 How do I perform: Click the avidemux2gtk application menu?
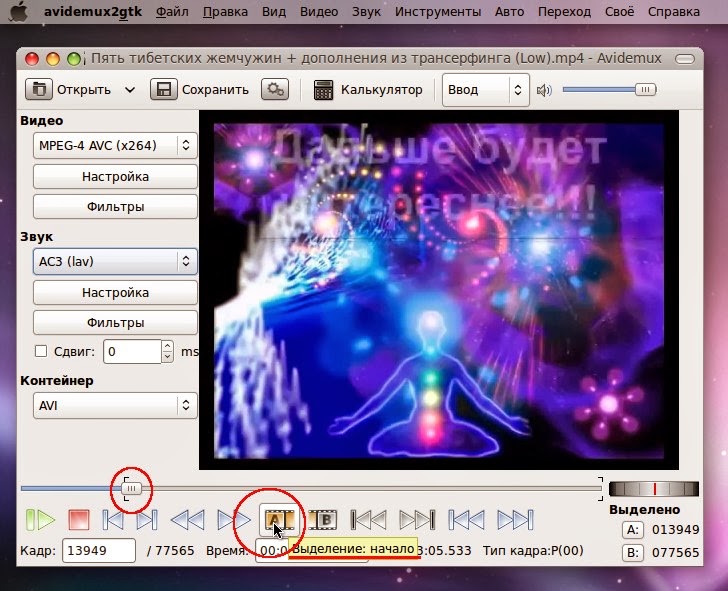[93, 12]
